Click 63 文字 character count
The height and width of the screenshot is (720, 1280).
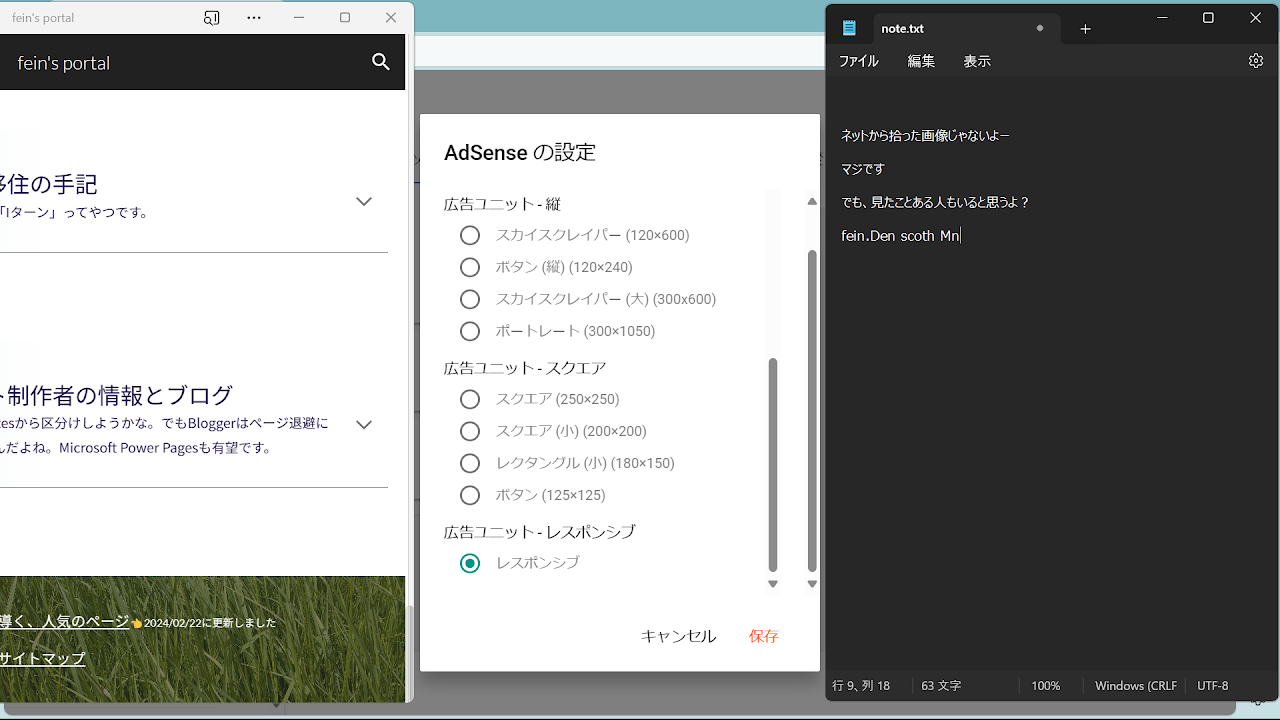(x=941, y=686)
